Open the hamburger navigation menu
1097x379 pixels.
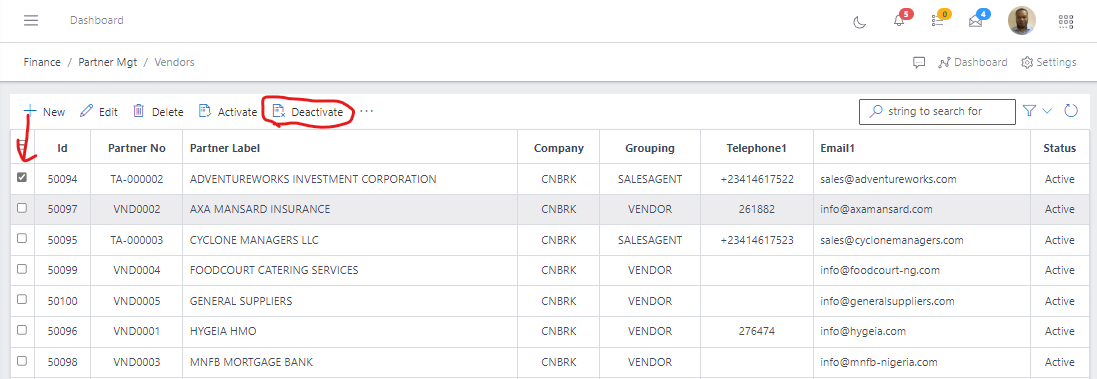click(x=31, y=20)
